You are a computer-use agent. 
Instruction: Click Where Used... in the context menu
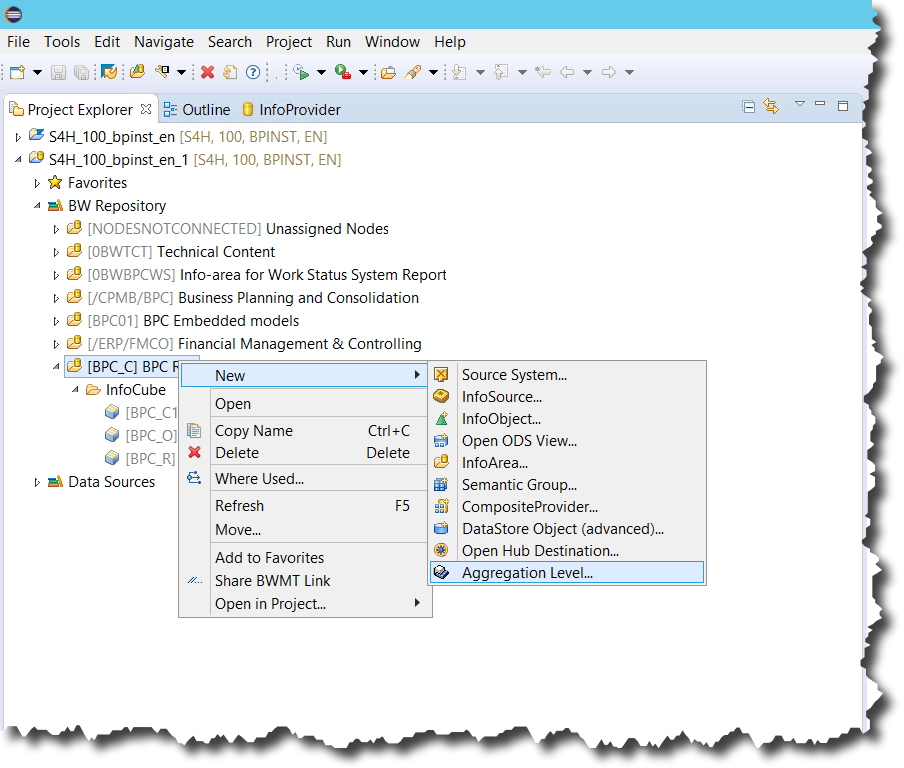(x=259, y=479)
